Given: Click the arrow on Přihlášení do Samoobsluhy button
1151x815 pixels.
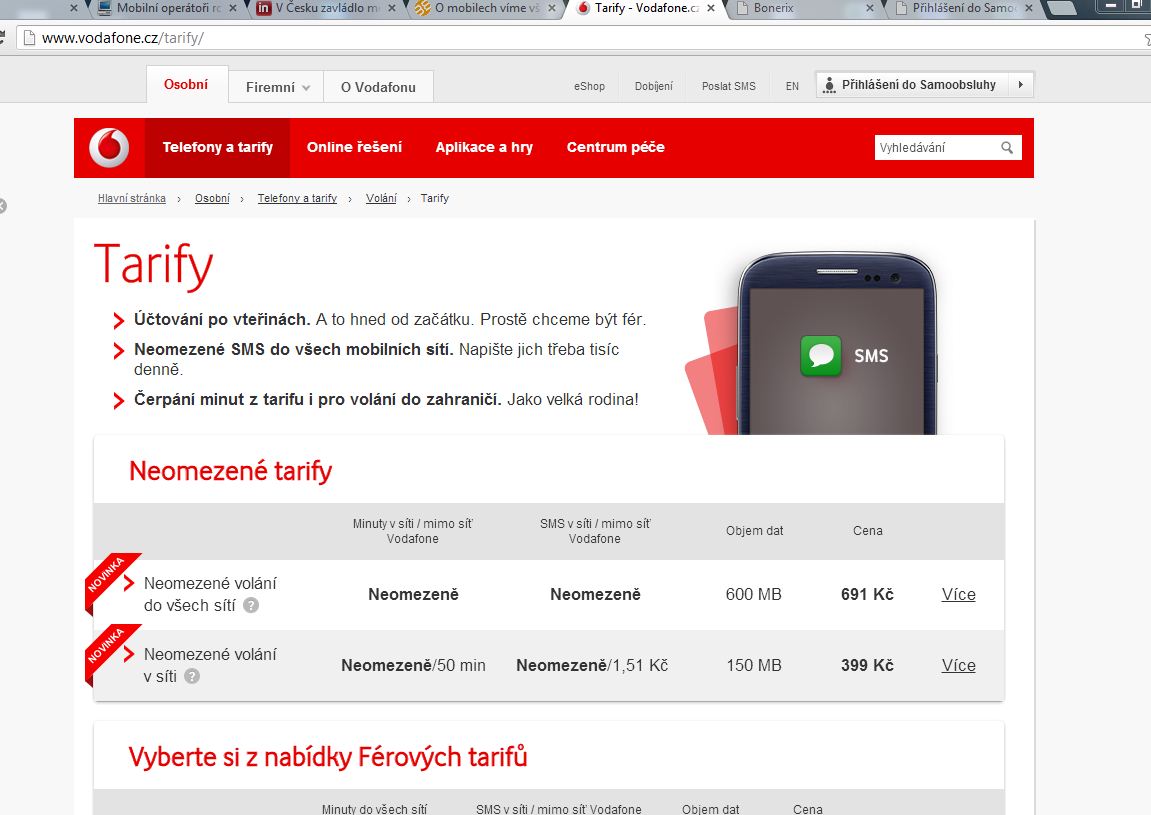Looking at the screenshot, I should [1020, 84].
